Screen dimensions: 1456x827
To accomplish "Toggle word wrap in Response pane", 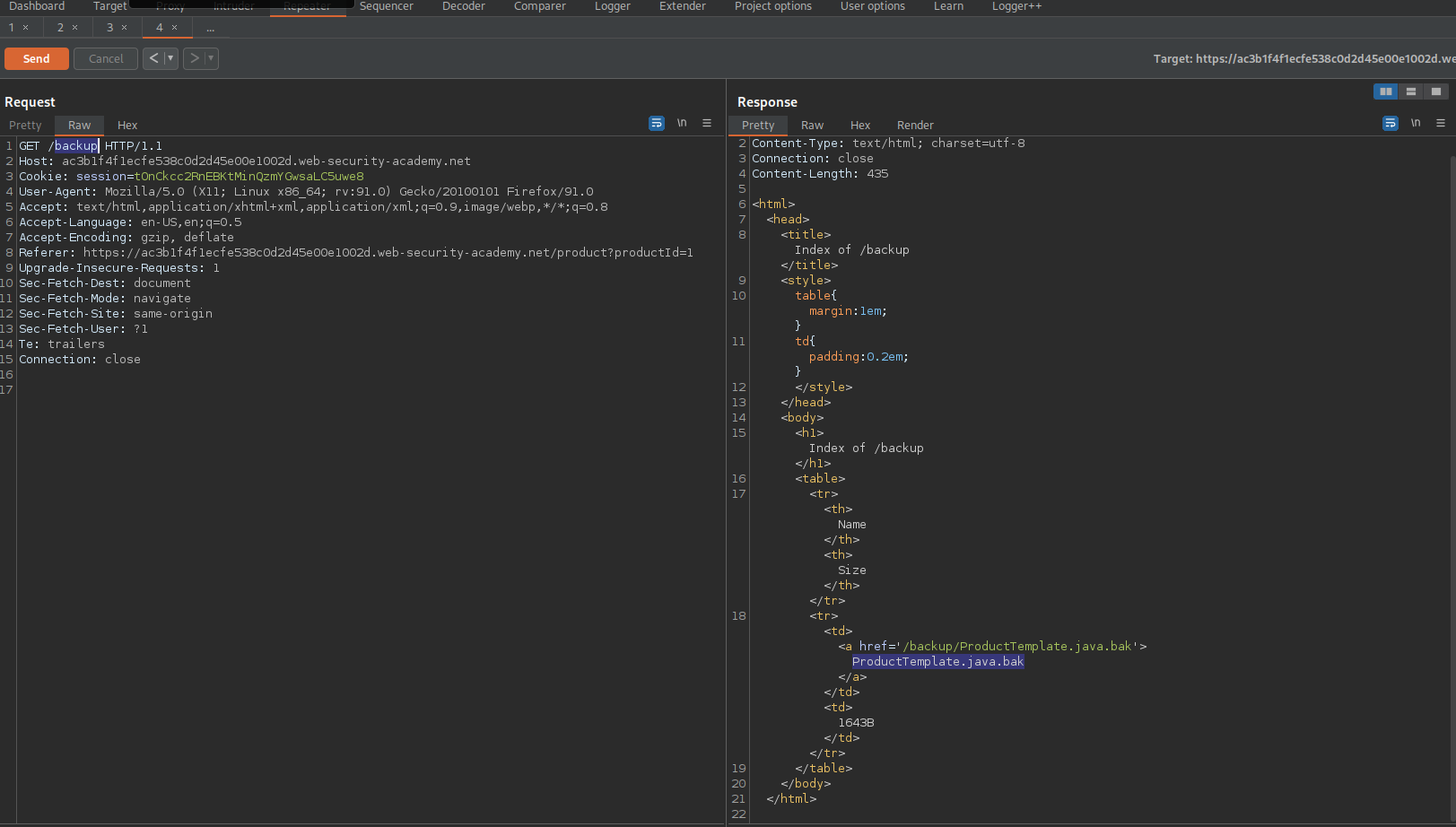I will (1391, 123).
